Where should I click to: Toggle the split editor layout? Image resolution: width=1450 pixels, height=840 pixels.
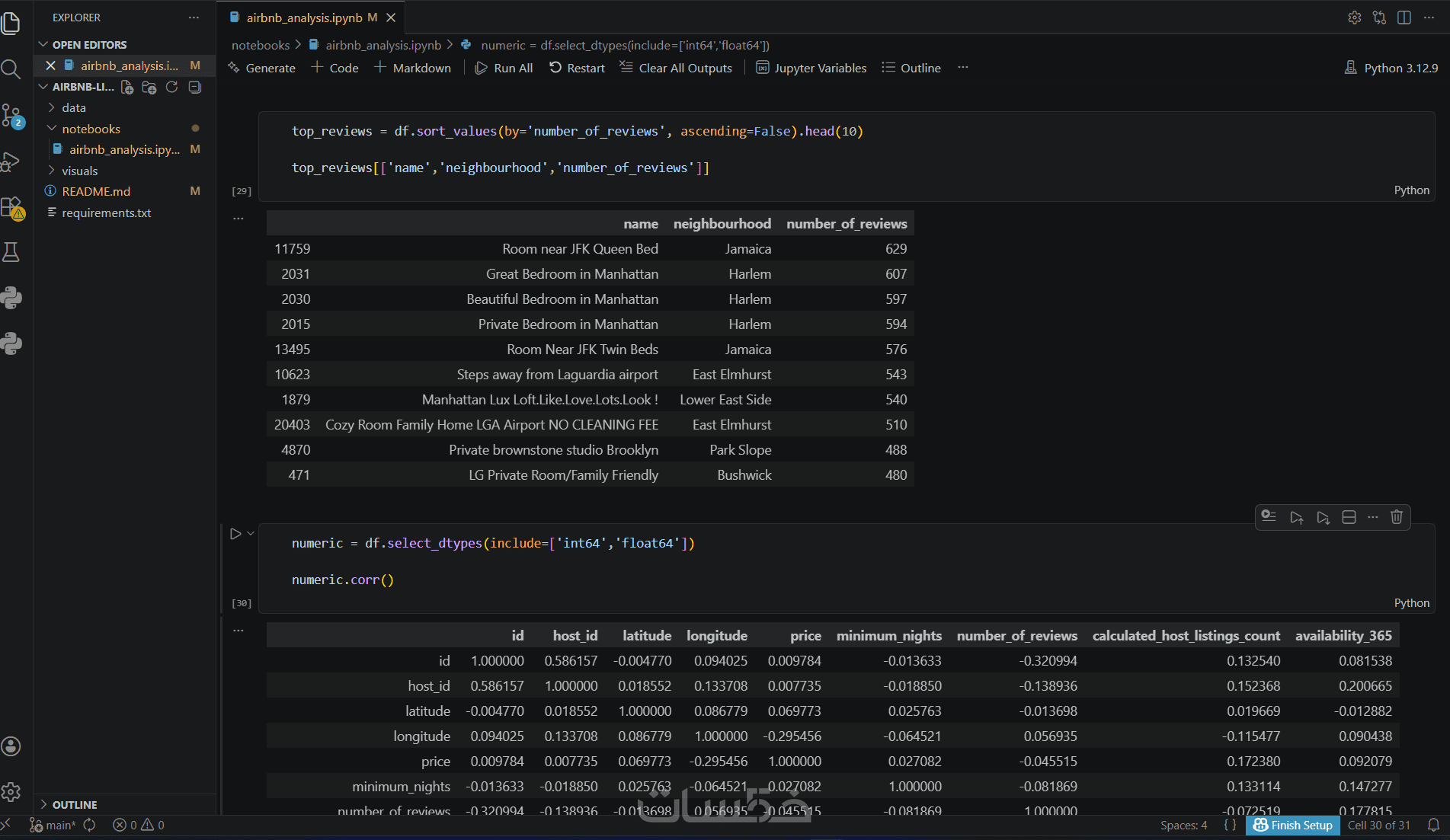(1404, 18)
